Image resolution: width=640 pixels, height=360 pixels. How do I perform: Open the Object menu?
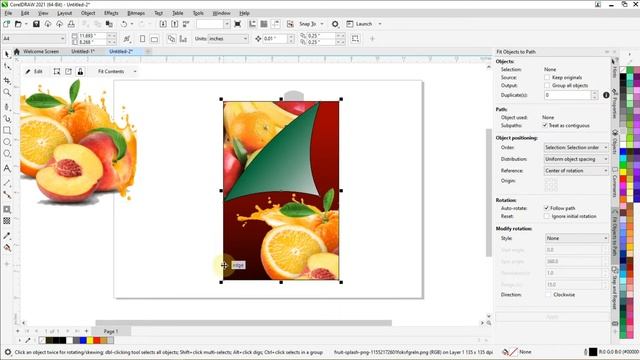88,13
